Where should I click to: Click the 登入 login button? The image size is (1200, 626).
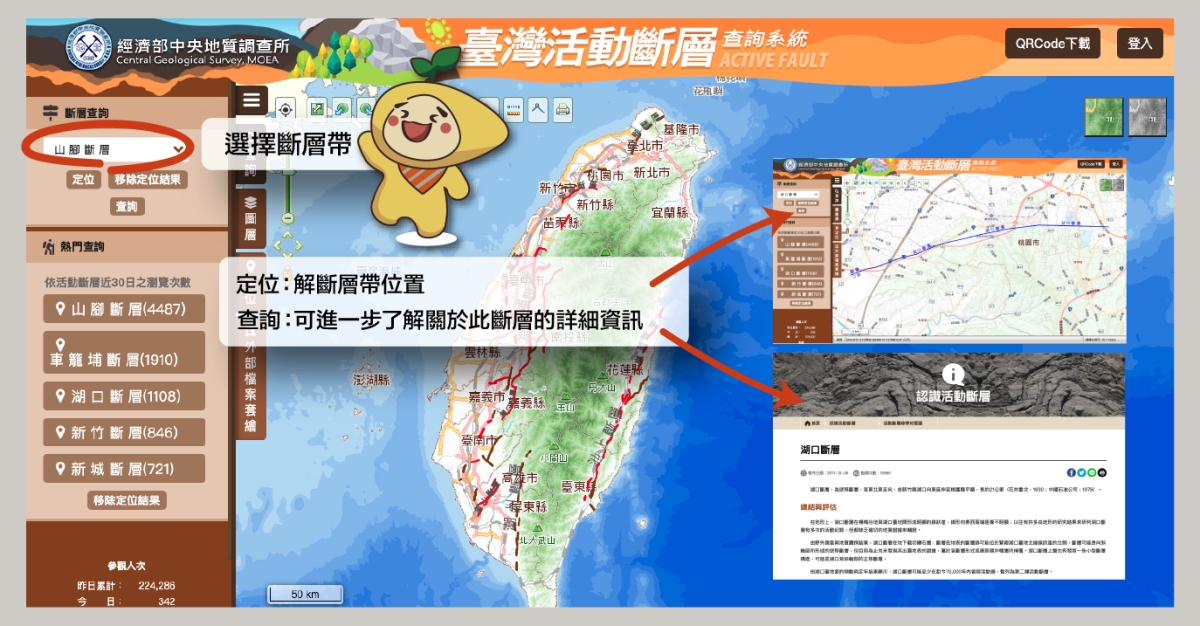tap(1139, 44)
